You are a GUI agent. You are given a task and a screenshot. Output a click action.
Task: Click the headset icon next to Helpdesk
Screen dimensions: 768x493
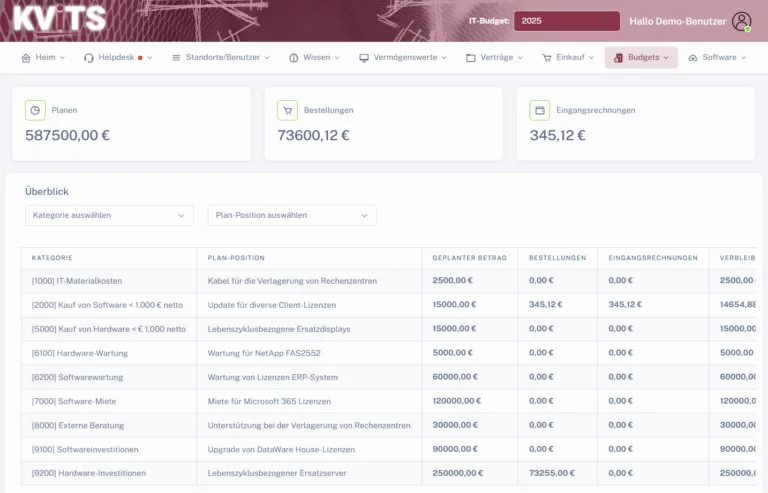pyautogui.click(x=89, y=58)
